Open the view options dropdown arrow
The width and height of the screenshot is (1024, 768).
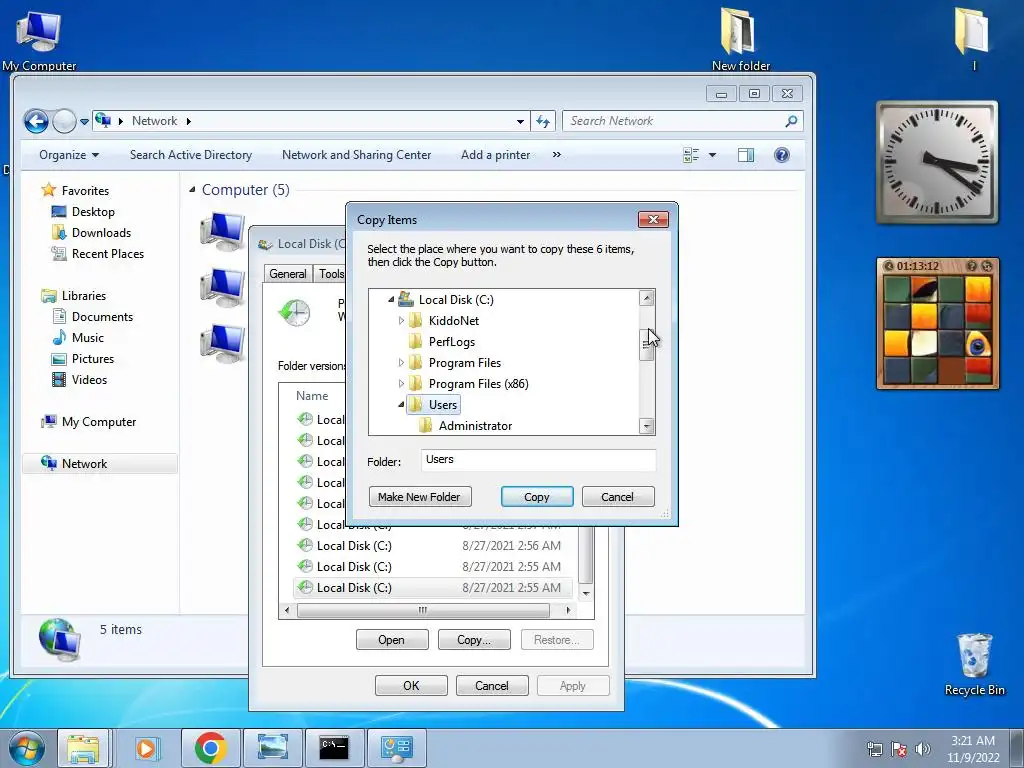click(712, 155)
